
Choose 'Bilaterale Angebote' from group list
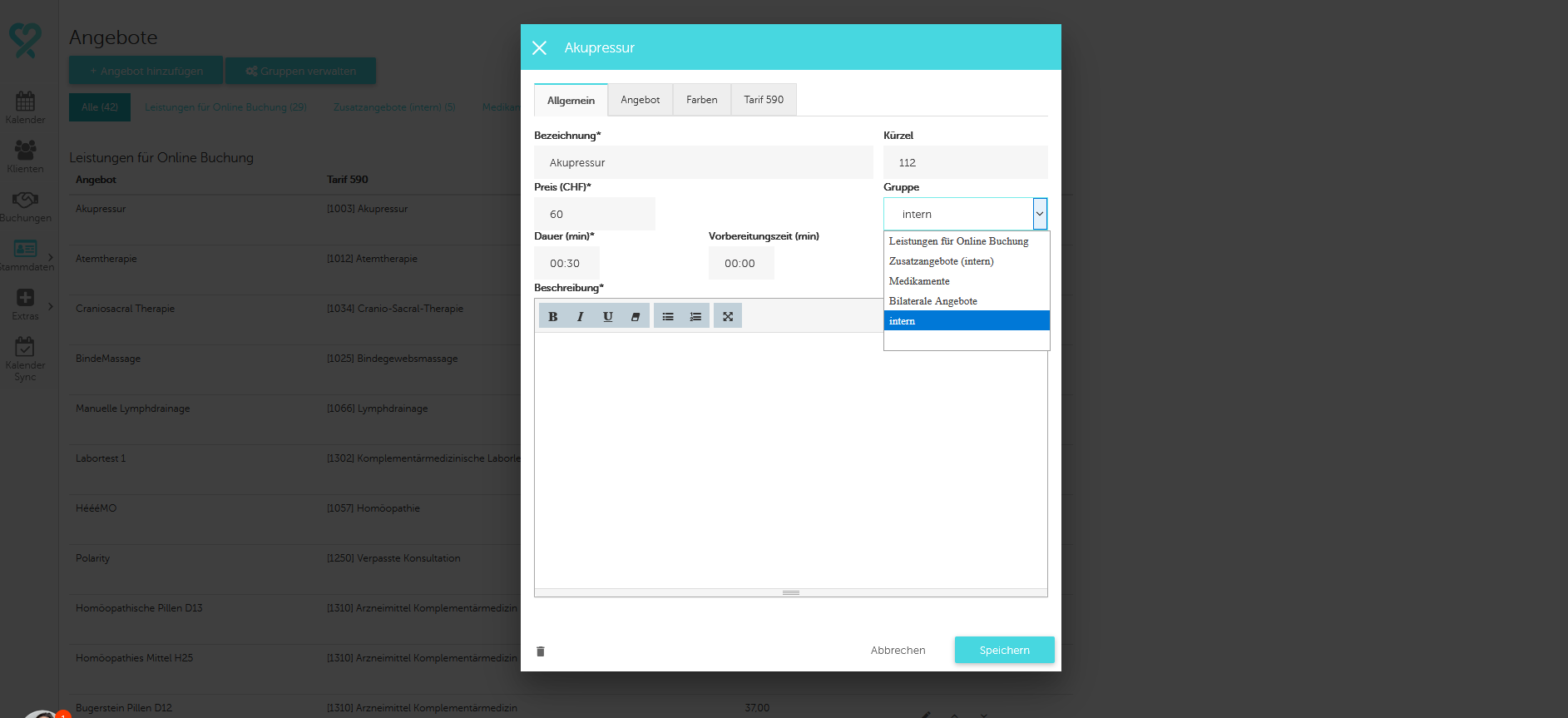coord(932,301)
